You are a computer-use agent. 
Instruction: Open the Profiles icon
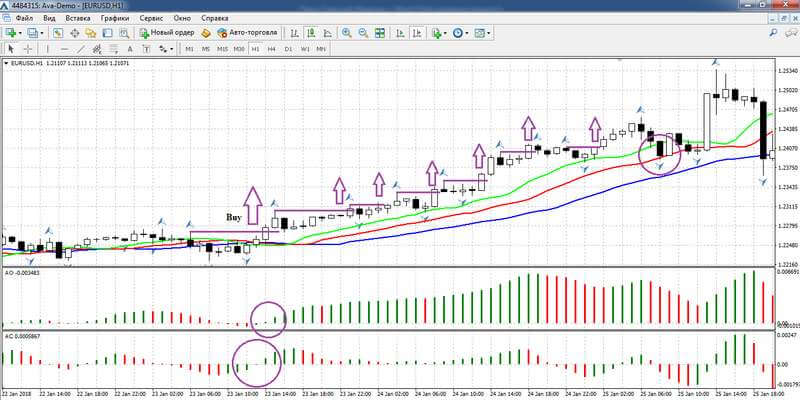[33, 33]
